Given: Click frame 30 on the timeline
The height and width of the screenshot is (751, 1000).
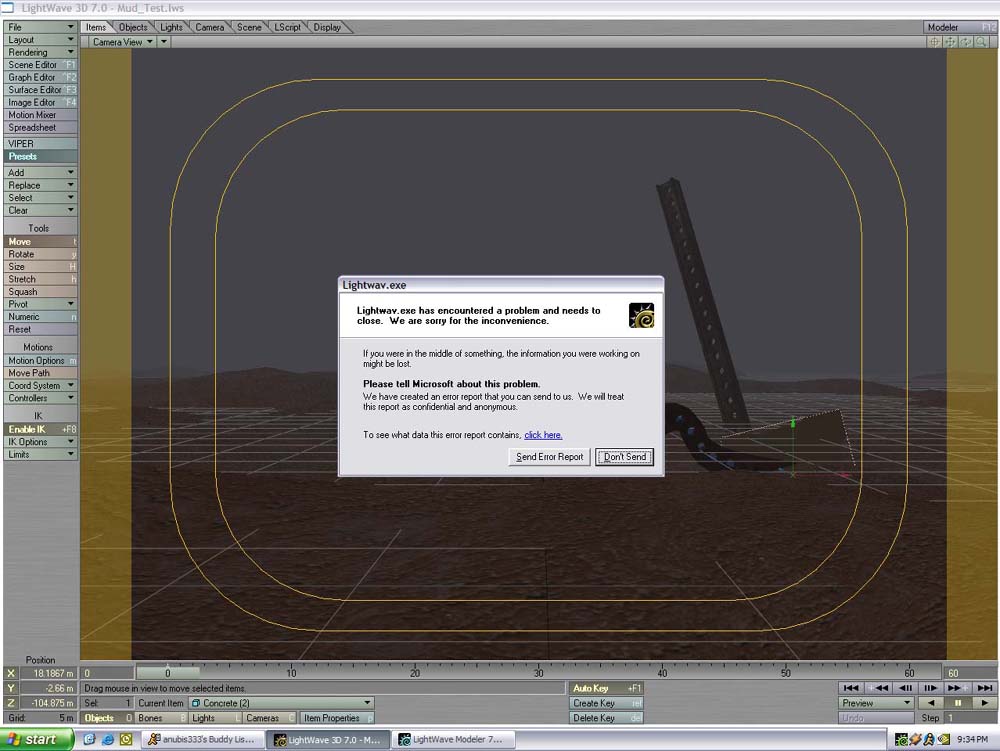Looking at the screenshot, I should pyautogui.click(x=539, y=672).
